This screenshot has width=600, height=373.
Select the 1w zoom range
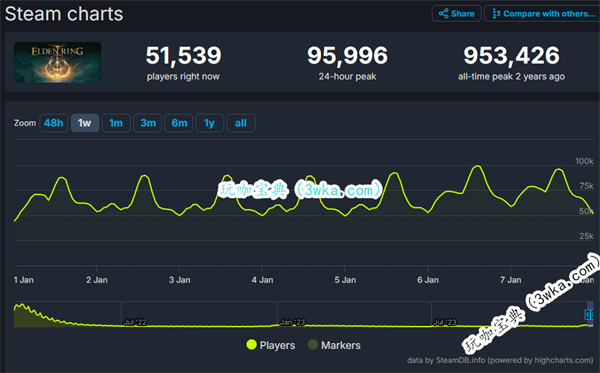85,123
